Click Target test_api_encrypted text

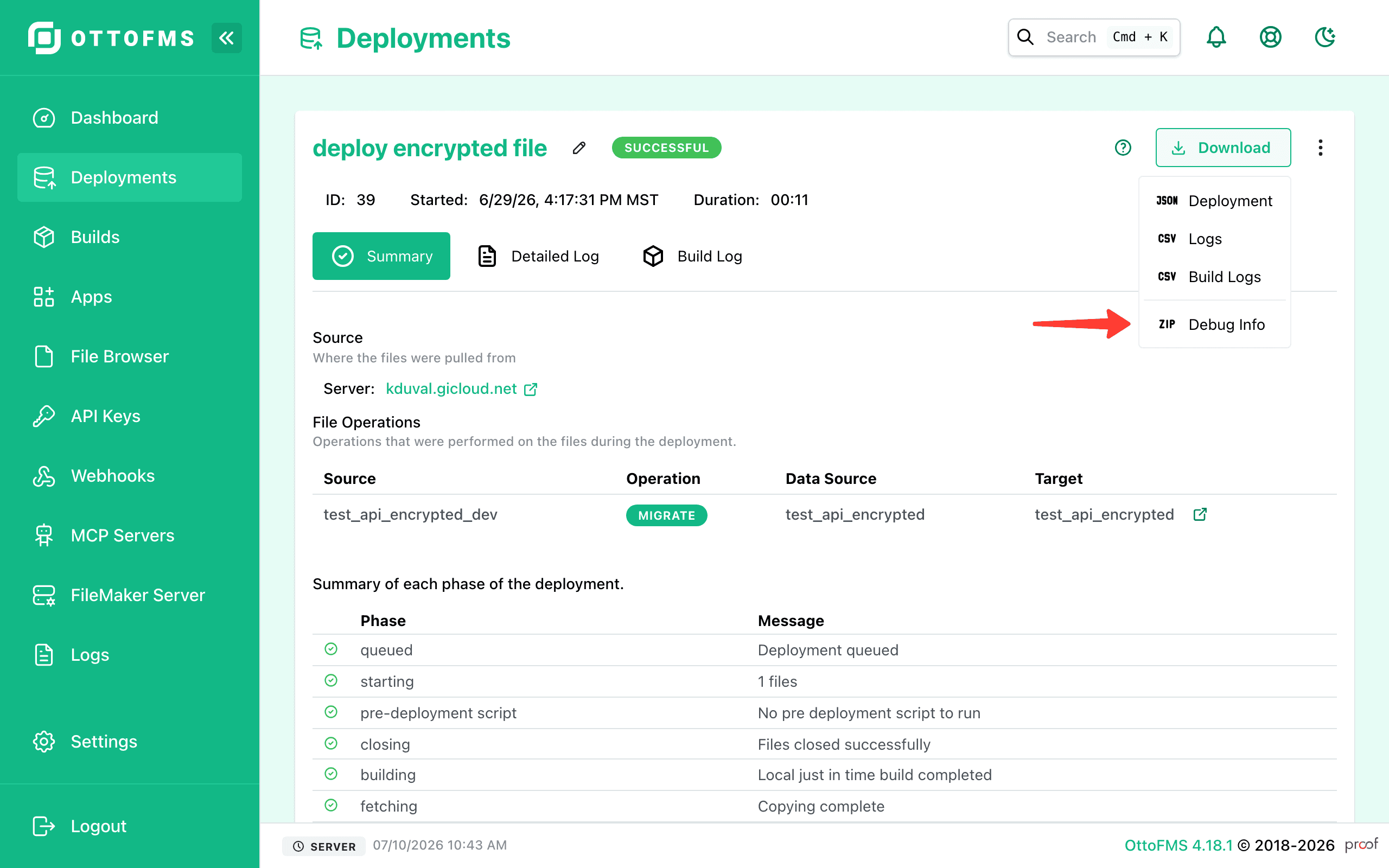(1104, 514)
